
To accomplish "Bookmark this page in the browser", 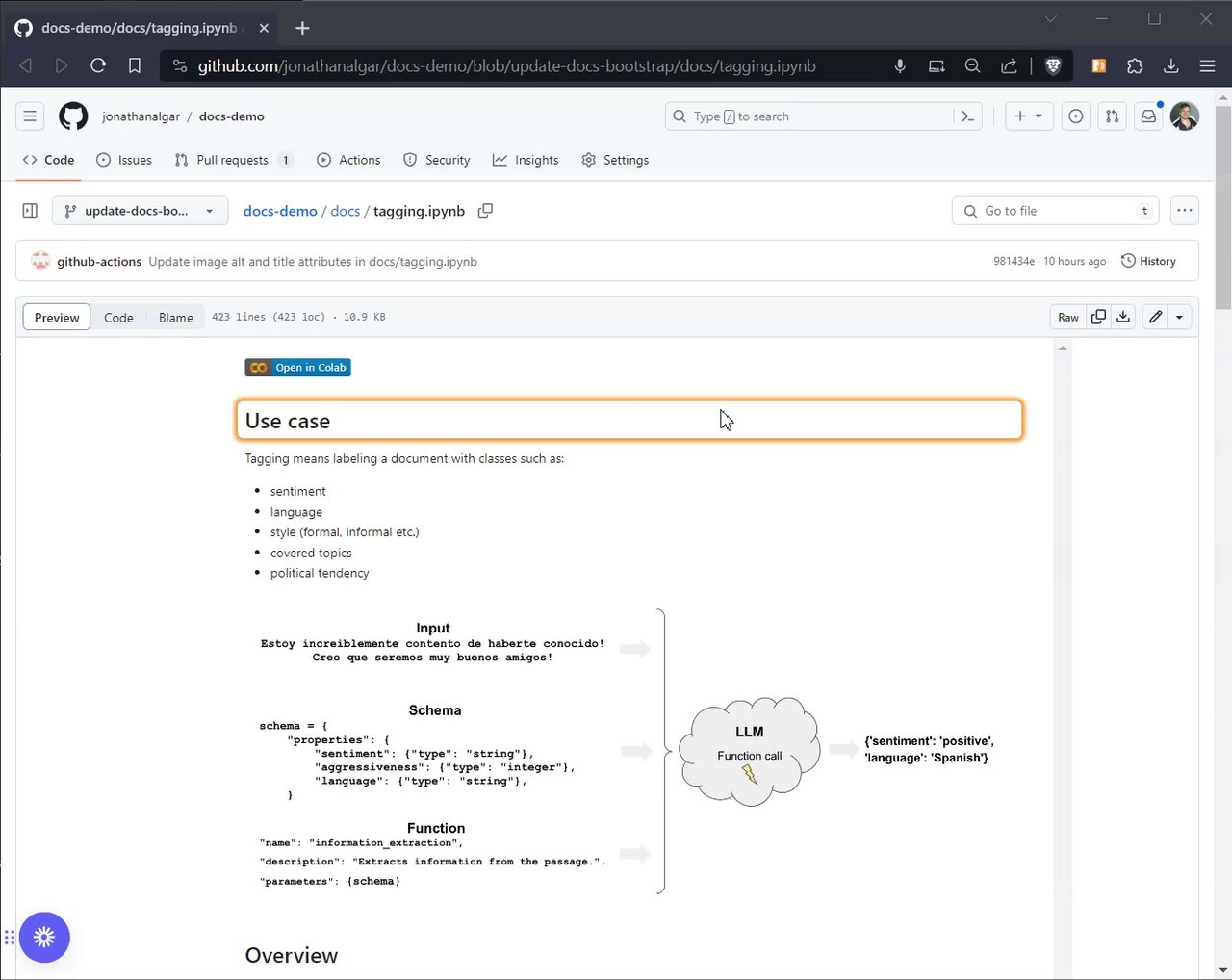I will [135, 66].
